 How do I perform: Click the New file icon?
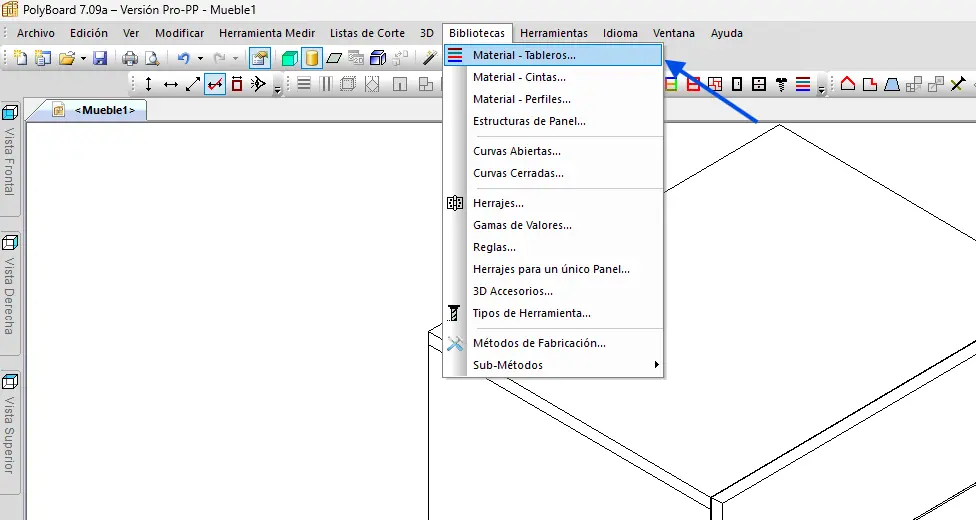pos(21,58)
